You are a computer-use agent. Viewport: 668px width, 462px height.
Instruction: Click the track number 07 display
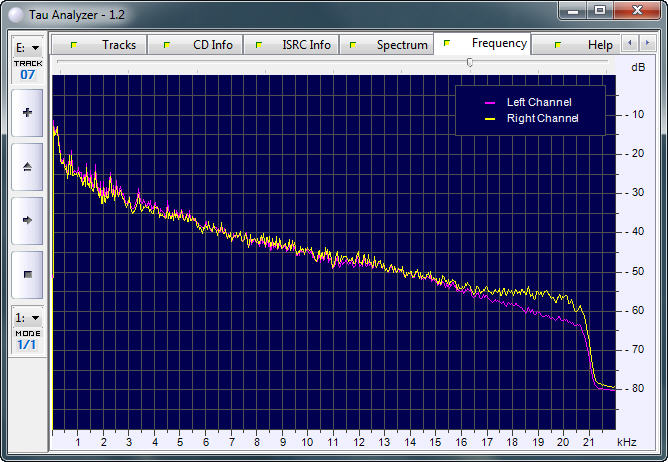click(x=27, y=75)
